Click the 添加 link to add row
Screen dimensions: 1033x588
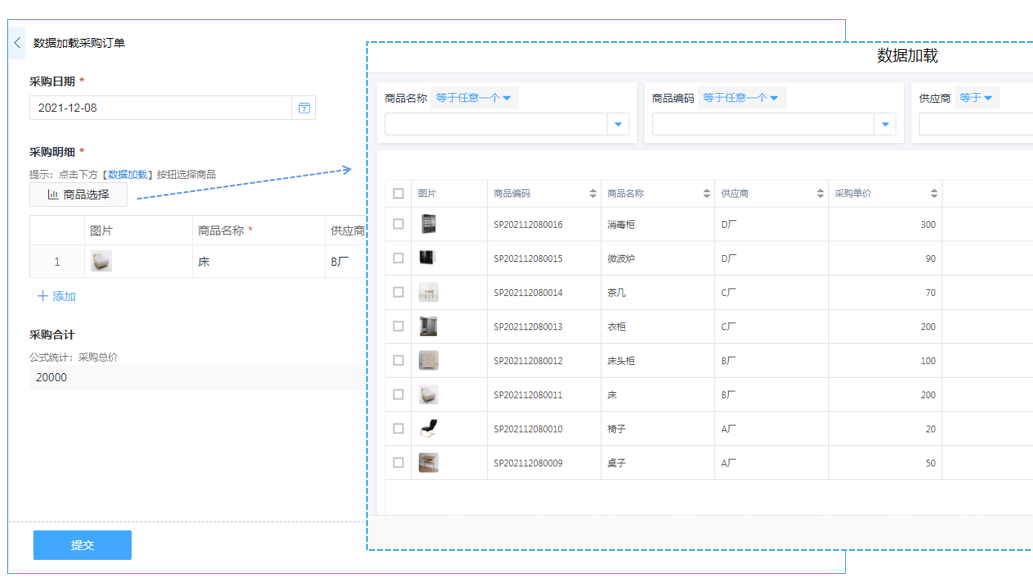pos(57,296)
